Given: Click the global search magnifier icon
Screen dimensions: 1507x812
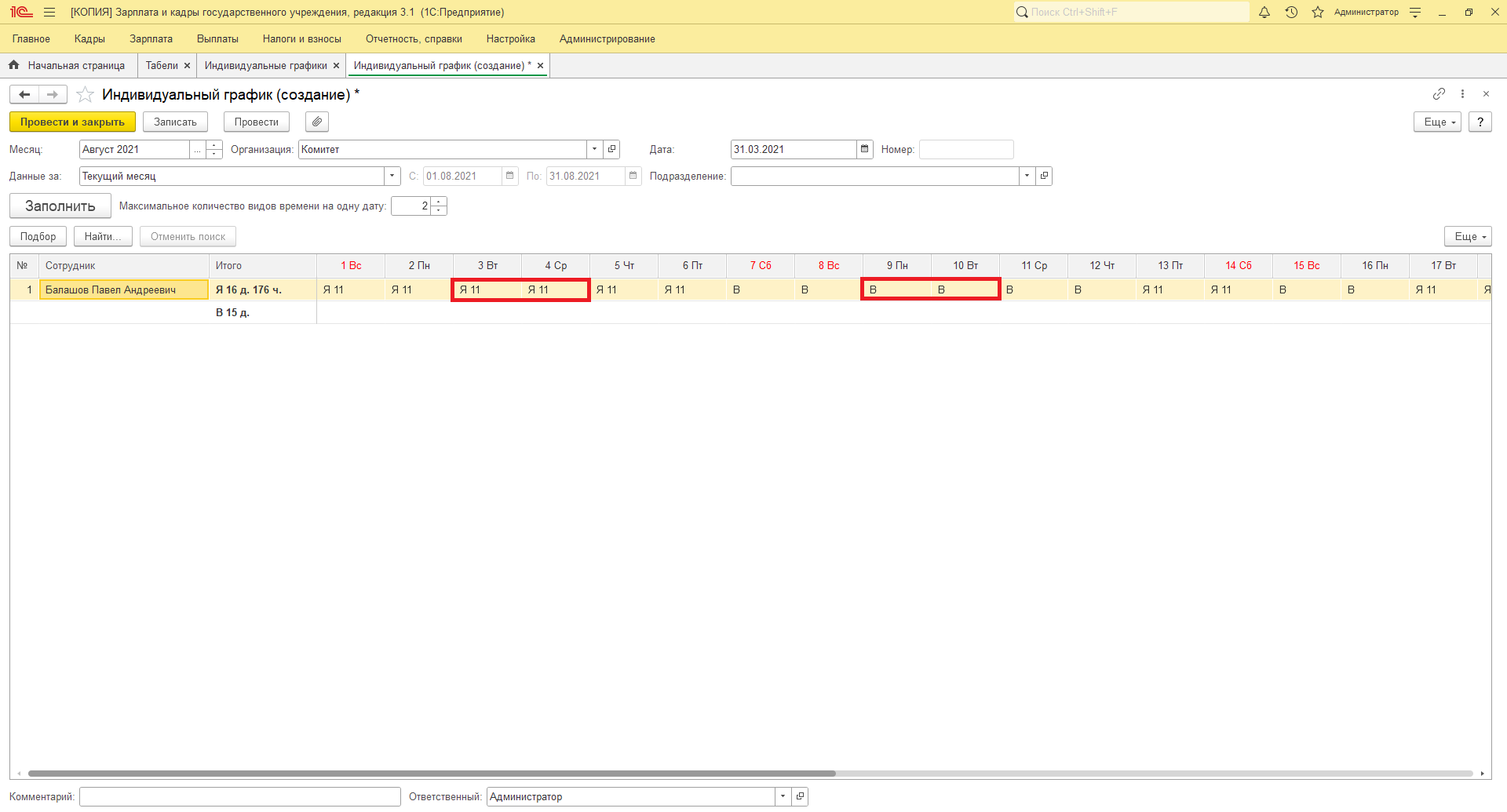Looking at the screenshot, I should [x=1022, y=12].
